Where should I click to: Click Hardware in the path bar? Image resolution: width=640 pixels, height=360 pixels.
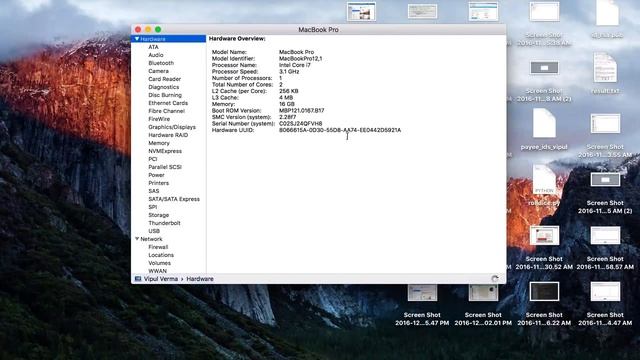coord(200,279)
